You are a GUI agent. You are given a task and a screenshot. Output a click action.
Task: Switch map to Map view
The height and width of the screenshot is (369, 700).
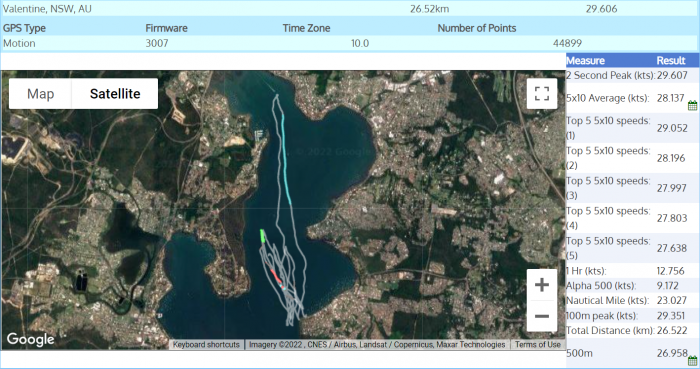point(40,94)
